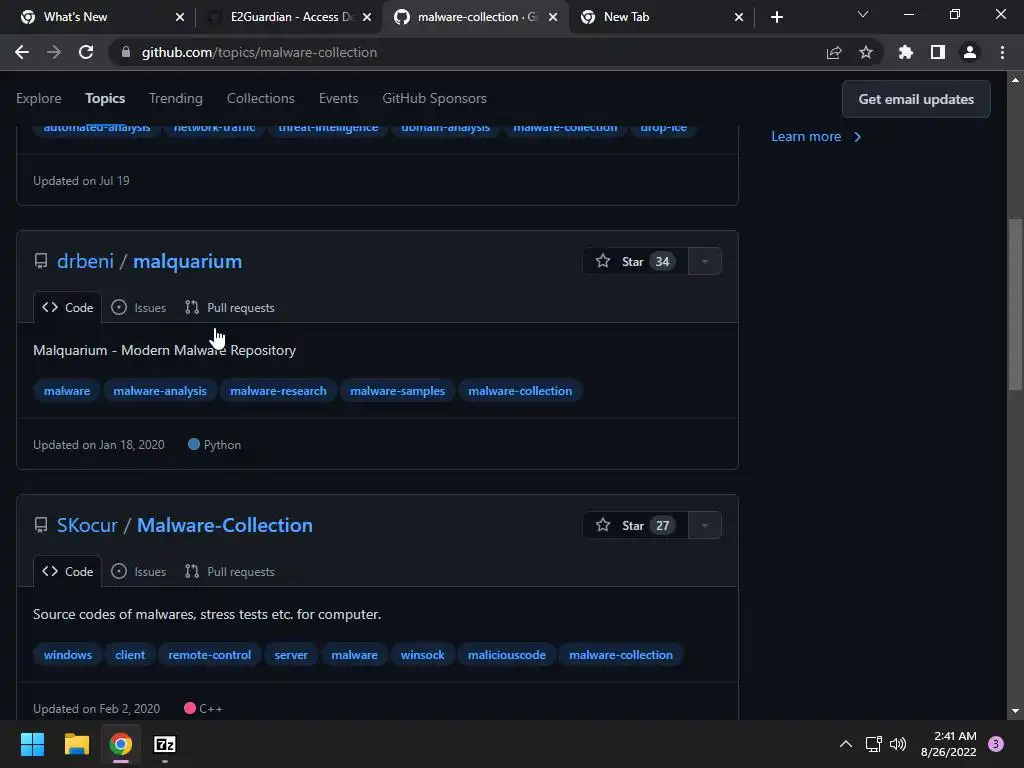Open Chrome profile avatar icon
The width and height of the screenshot is (1024, 768).
pyautogui.click(x=970, y=52)
